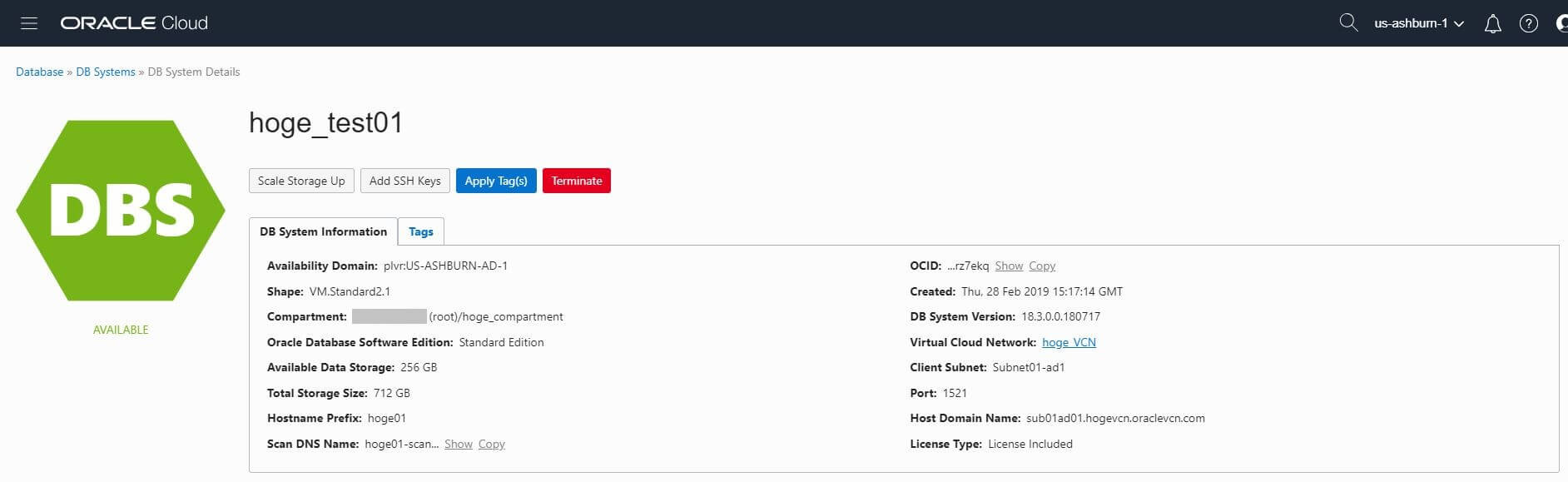
Task: Switch to DB System Information tab
Action: tap(323, 231)
